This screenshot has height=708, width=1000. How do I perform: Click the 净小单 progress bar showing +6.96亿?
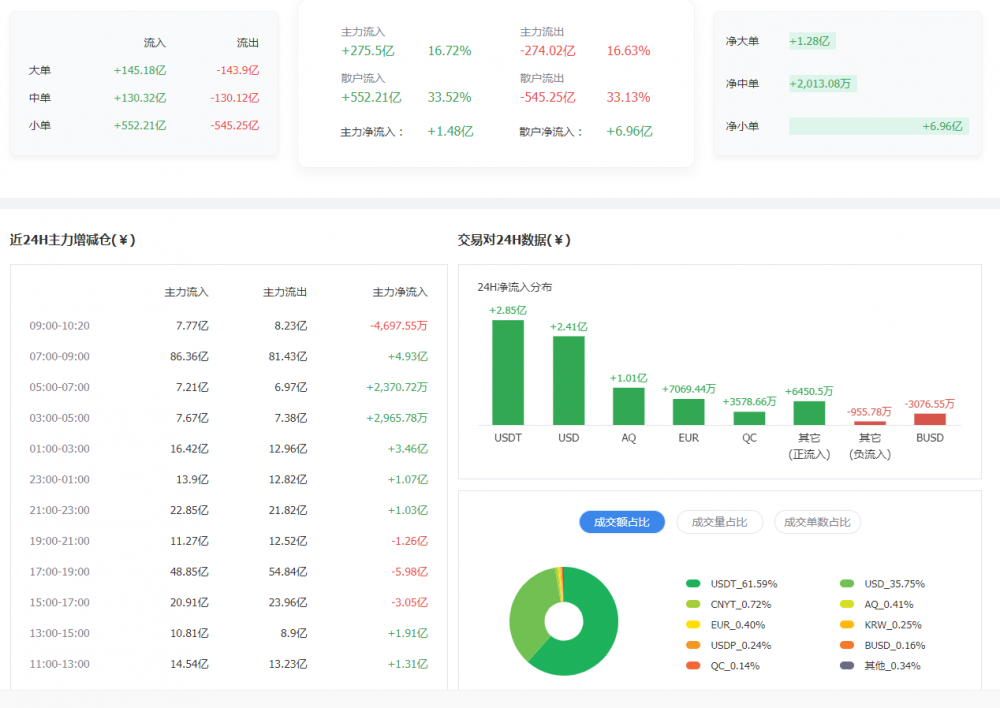[x=878, y=126]
